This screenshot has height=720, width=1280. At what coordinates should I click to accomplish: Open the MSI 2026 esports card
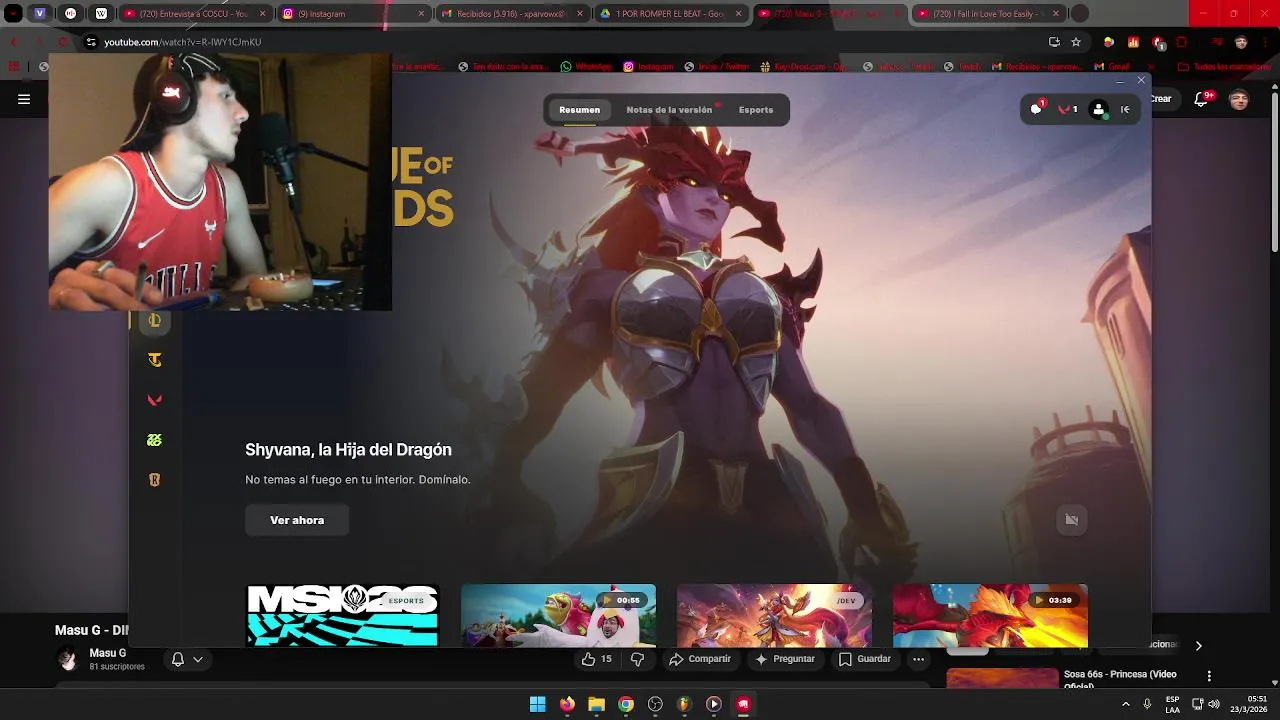tap(342, 615)
